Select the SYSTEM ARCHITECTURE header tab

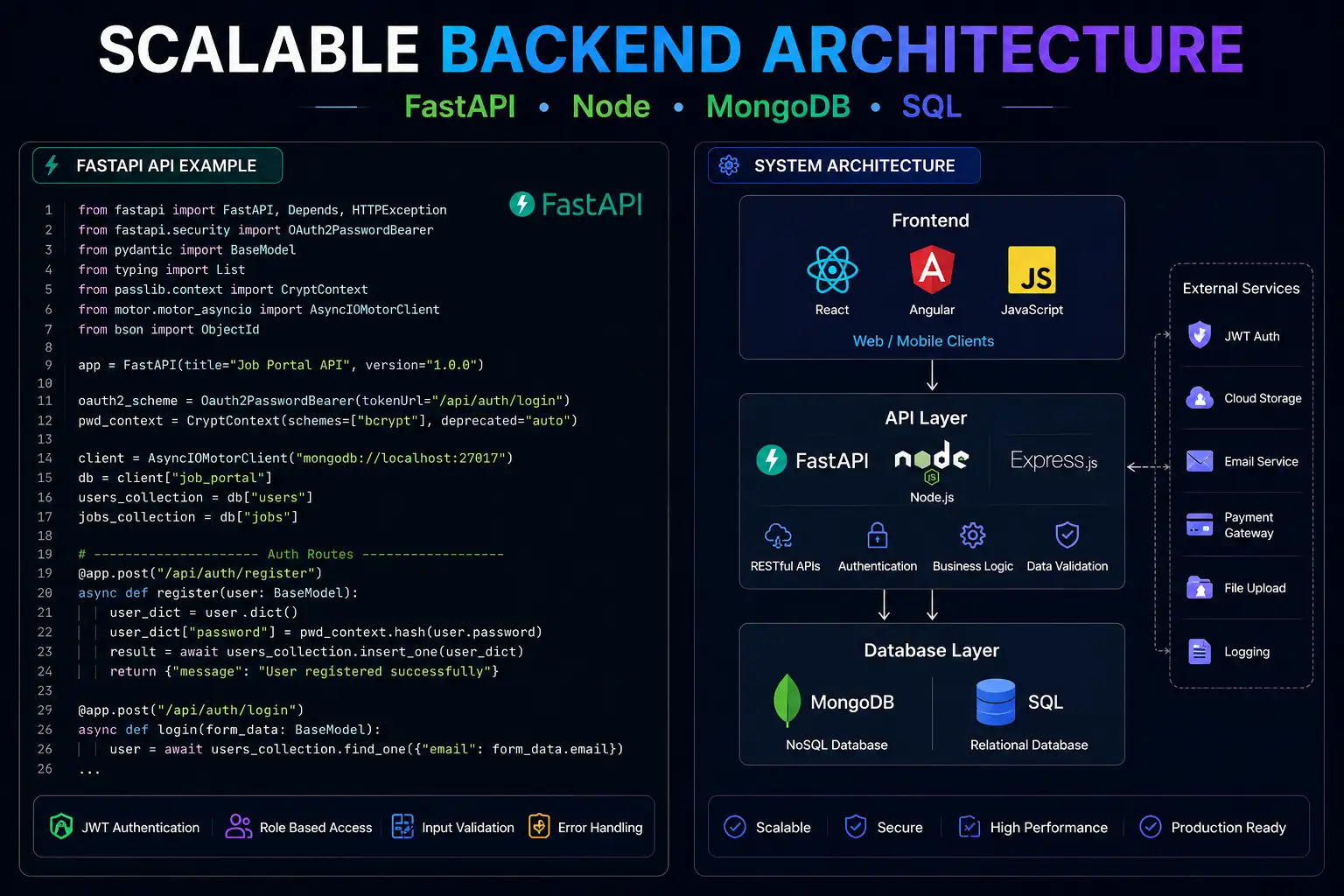click(x=843, y=165)
